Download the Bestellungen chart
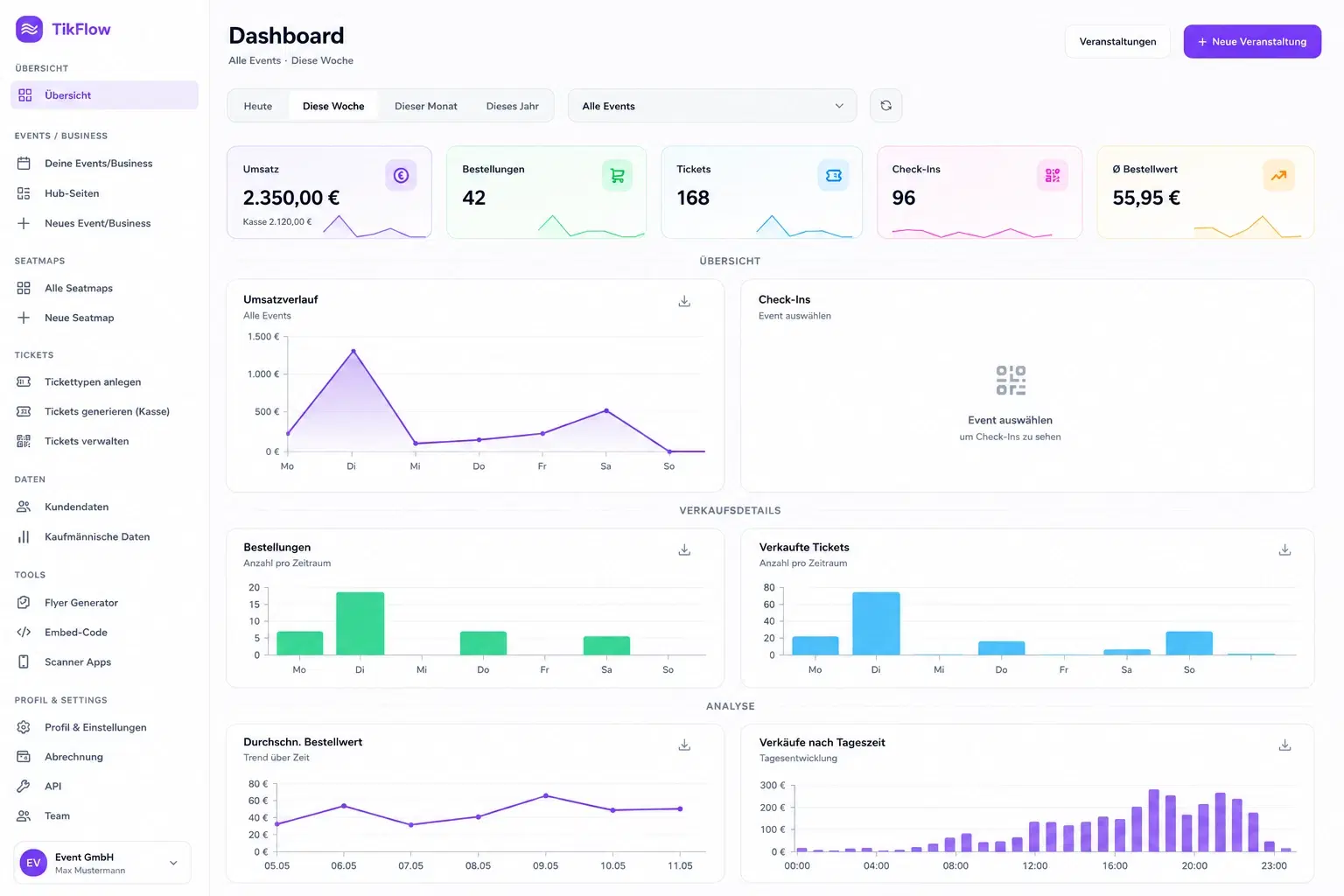 click(684, 549)
